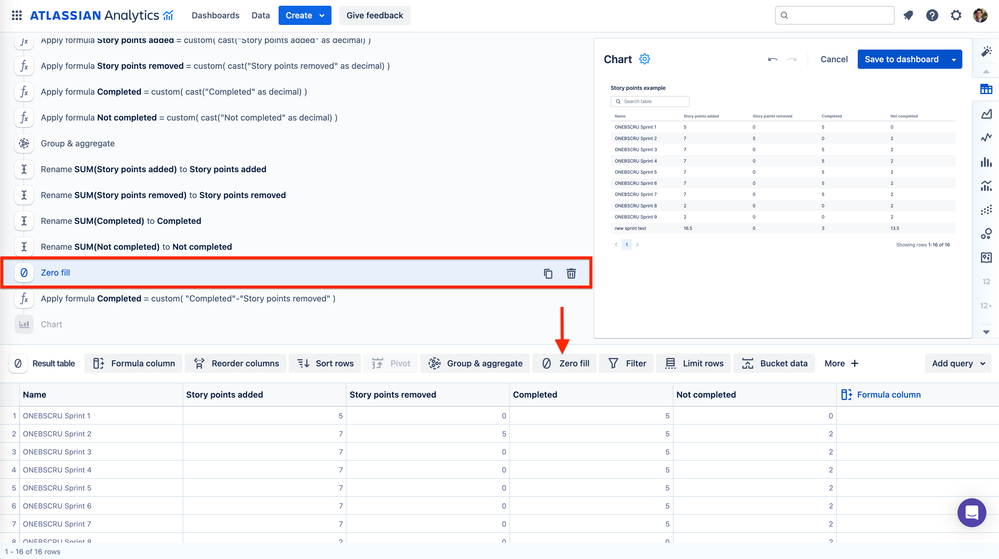Click page 1 in chart preview pagination

[626, 245]
